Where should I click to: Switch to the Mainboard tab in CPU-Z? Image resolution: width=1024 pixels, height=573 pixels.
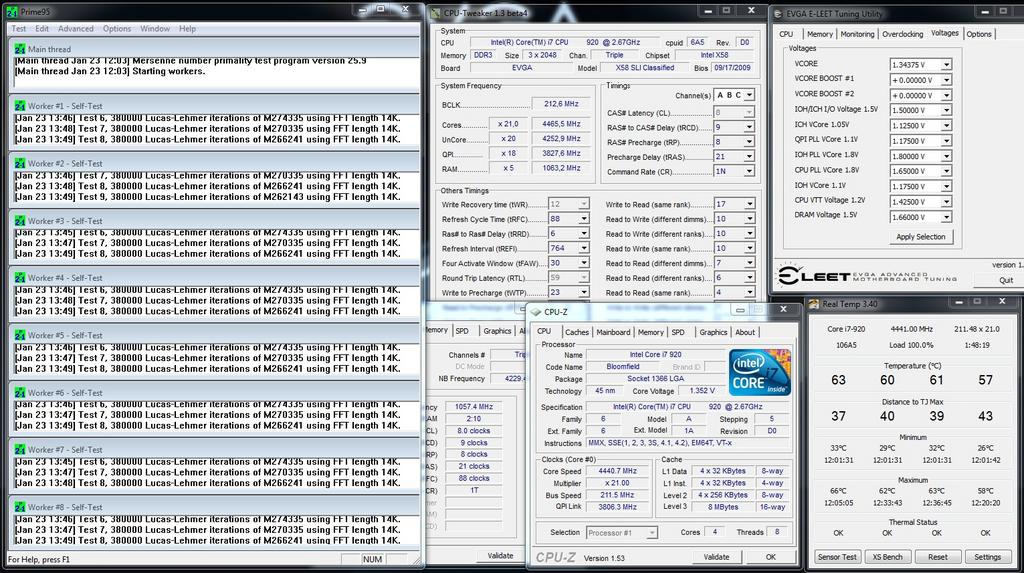coord(613,332)
